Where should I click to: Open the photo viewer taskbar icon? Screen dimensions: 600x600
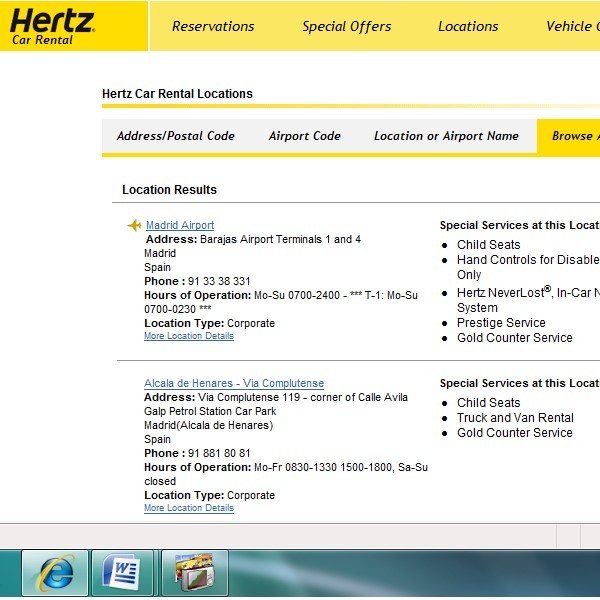tap(195, 572)
